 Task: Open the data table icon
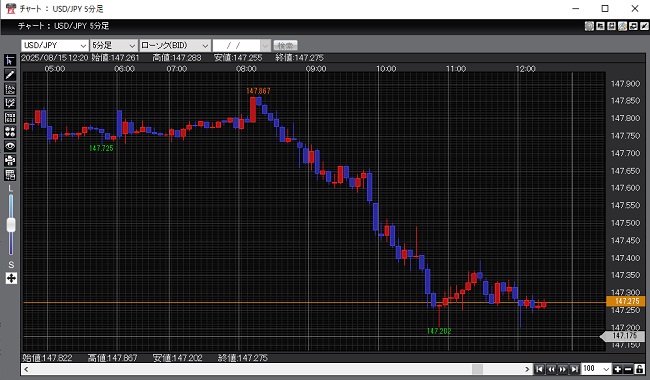click(x=10, y=174)
